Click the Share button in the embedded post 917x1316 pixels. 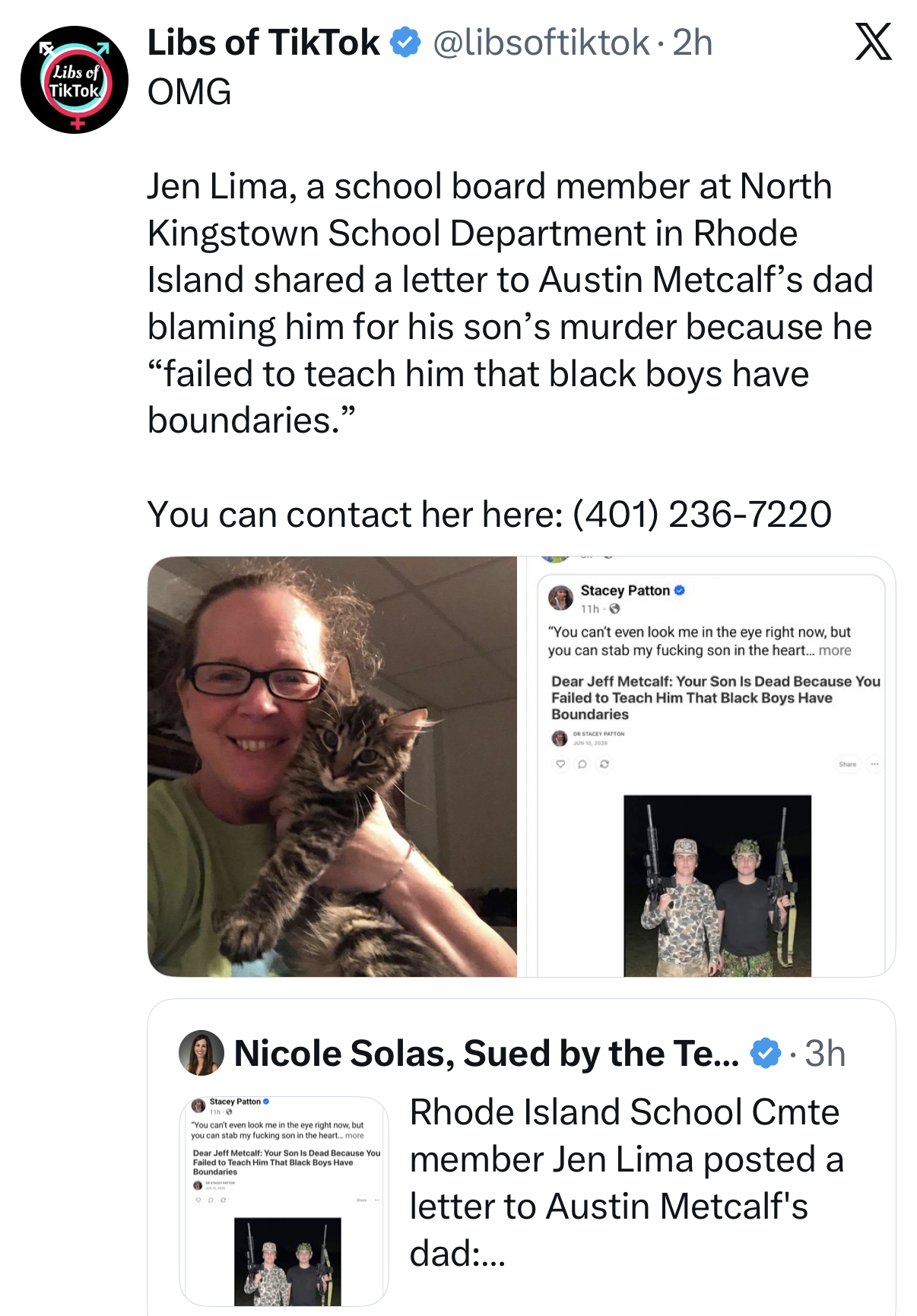coord(847,764)
